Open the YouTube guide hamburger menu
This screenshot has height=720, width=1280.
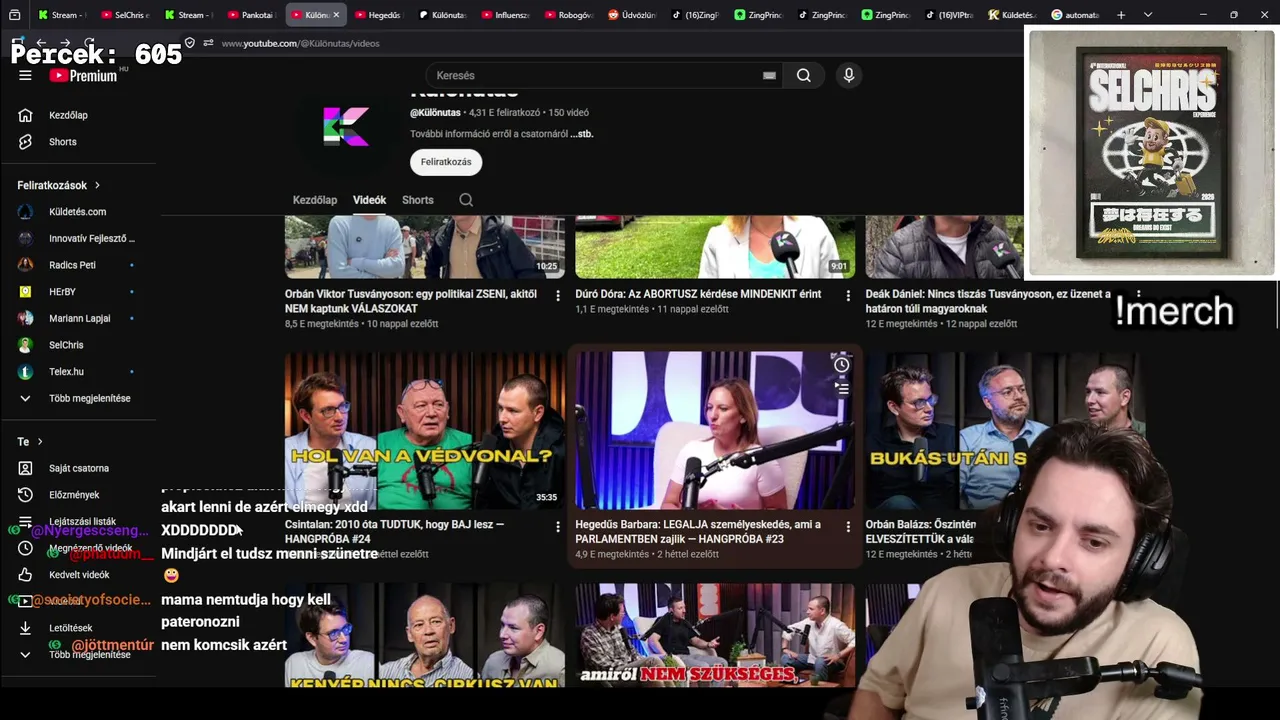25,75
